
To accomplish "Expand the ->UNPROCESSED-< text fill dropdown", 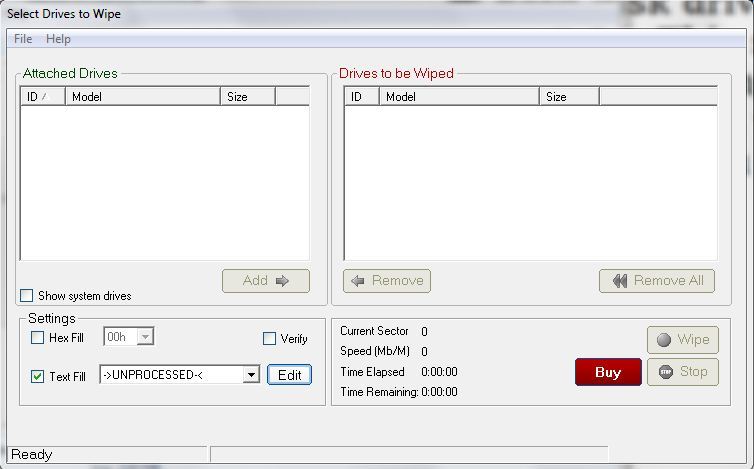I will [251, 375].
